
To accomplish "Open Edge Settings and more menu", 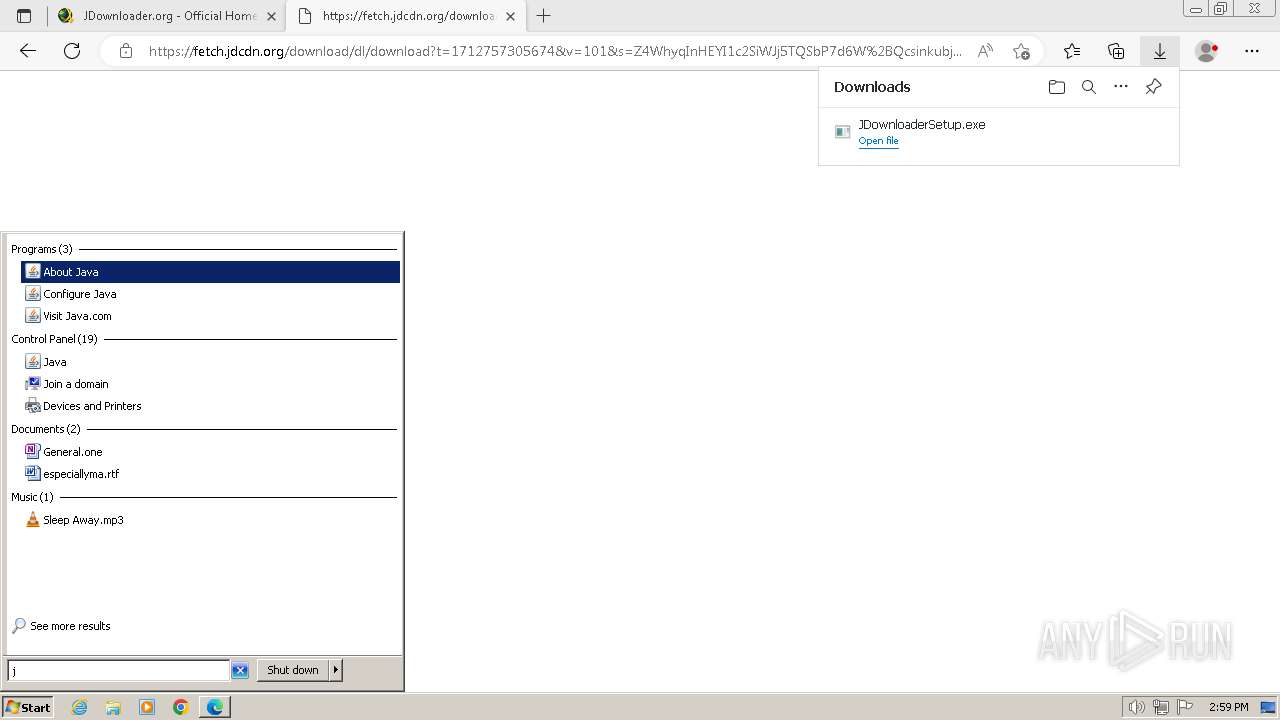I will pyautogui.click(x=1252, y=51).
